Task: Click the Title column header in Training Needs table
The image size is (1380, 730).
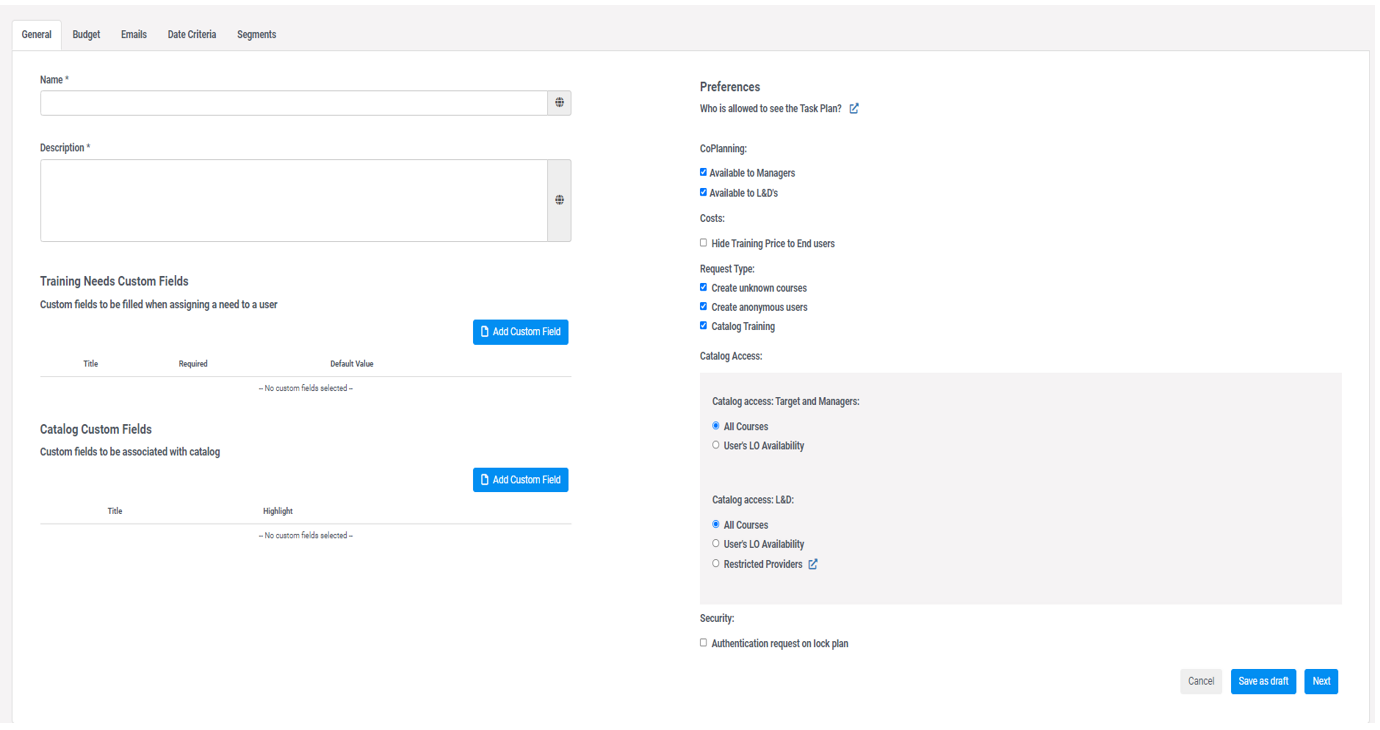Action: 91,364
